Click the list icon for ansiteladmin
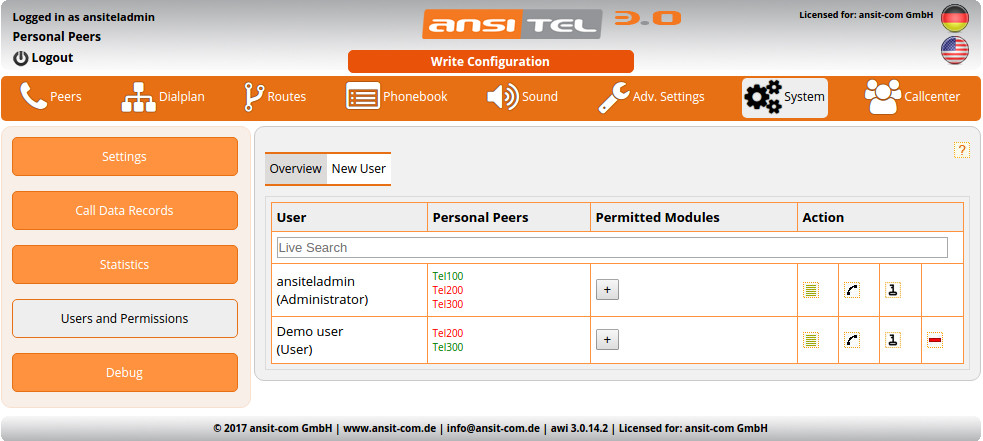 [811, 290]
